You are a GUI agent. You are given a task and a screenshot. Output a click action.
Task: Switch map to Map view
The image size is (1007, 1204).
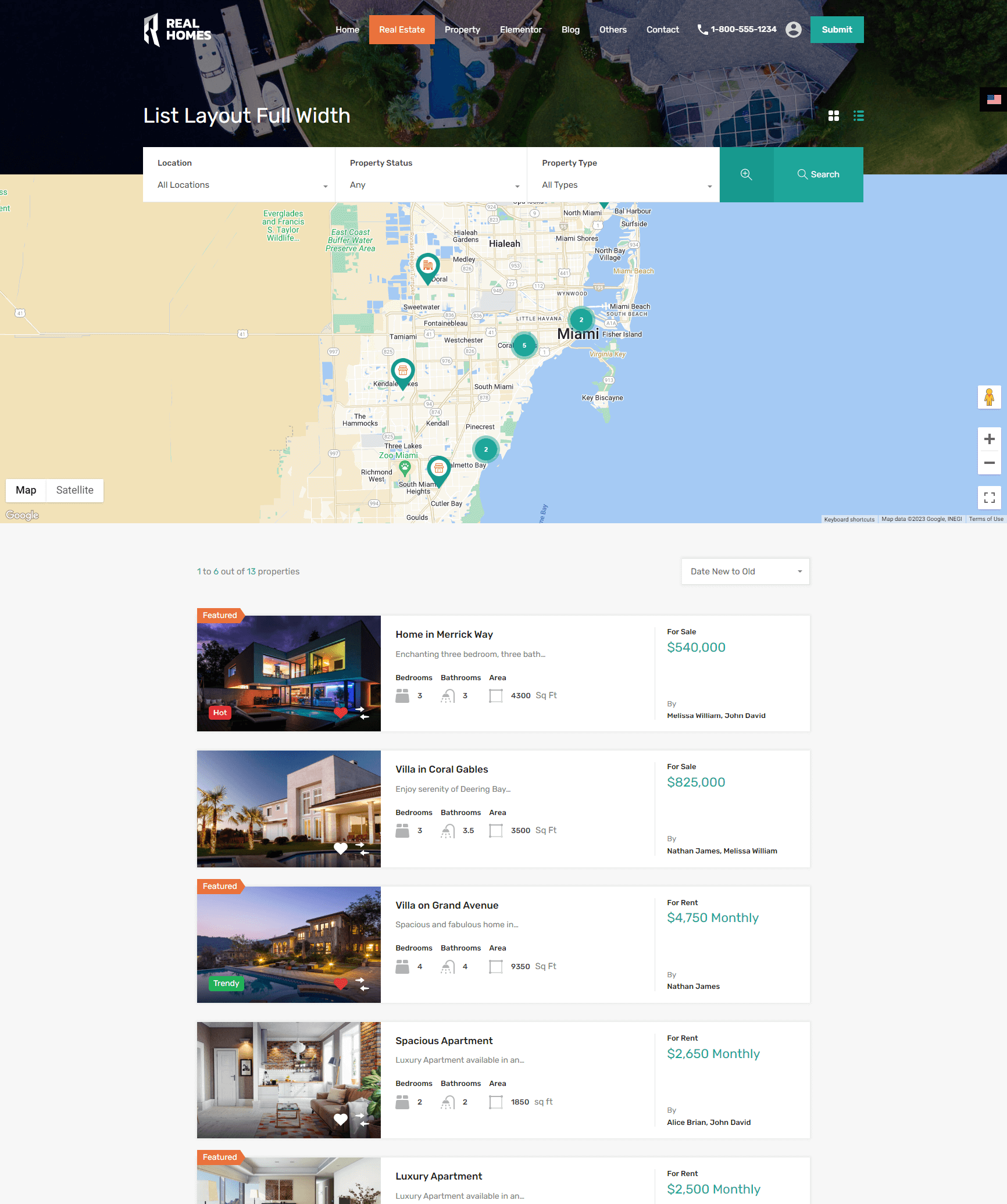pos(26,490)
